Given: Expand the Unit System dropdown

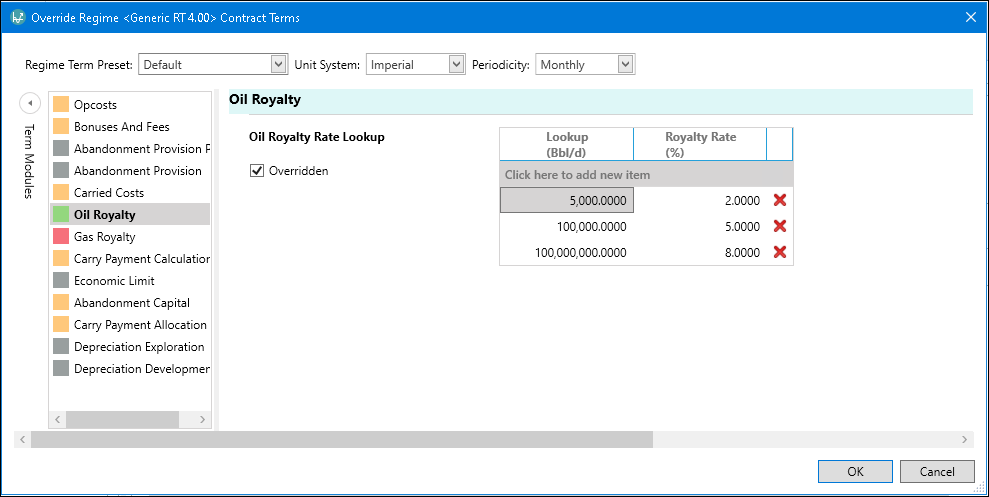Looking at the screenshot, I should [456, 65].
